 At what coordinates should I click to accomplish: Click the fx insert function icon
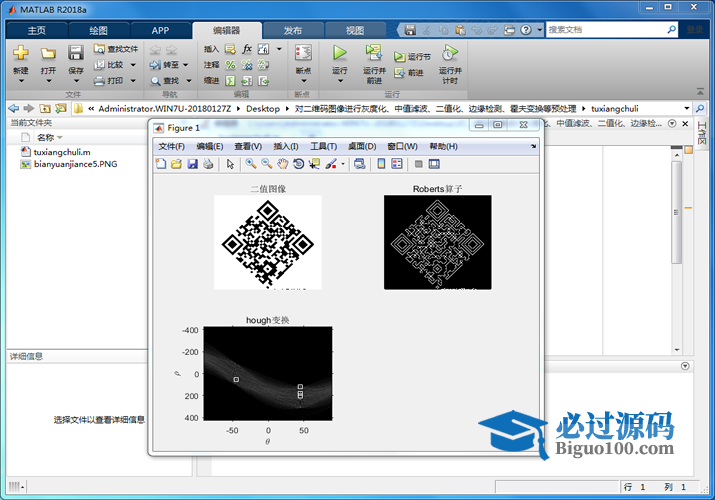coord(247,49)
